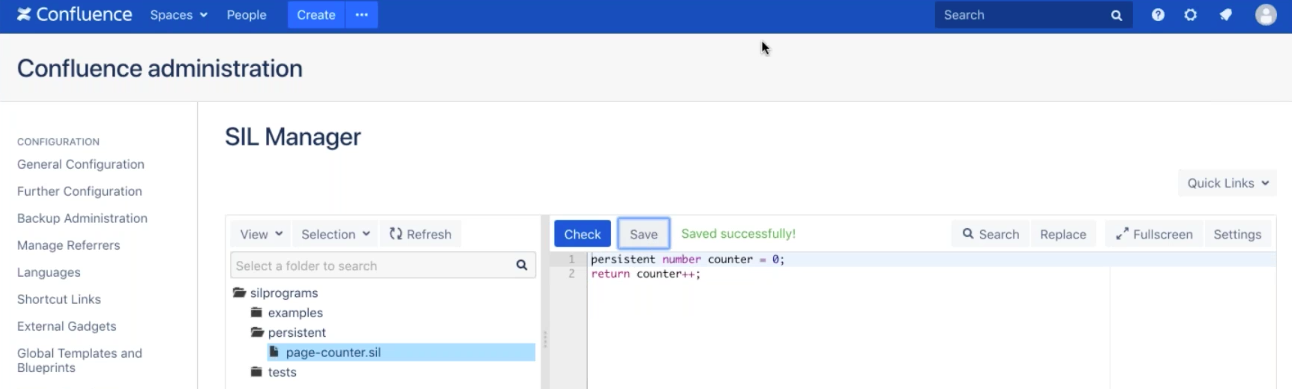Click the more options ellipsis beside Create
Viewport: 1292px width, 389px height.
(x=361, y=15)
